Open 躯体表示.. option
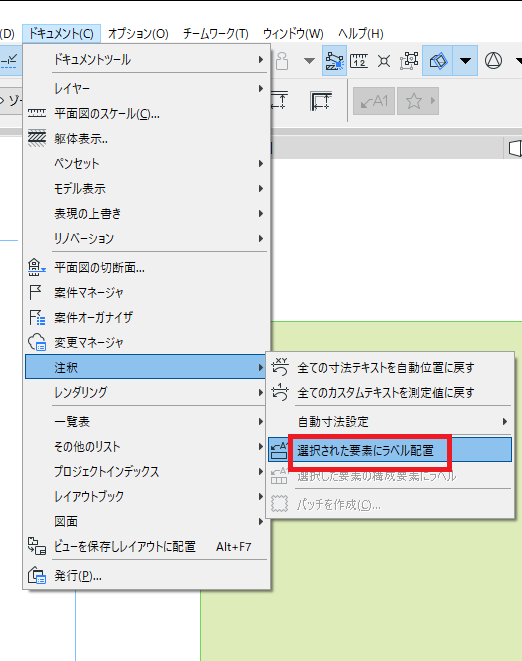 pos(146,138)
